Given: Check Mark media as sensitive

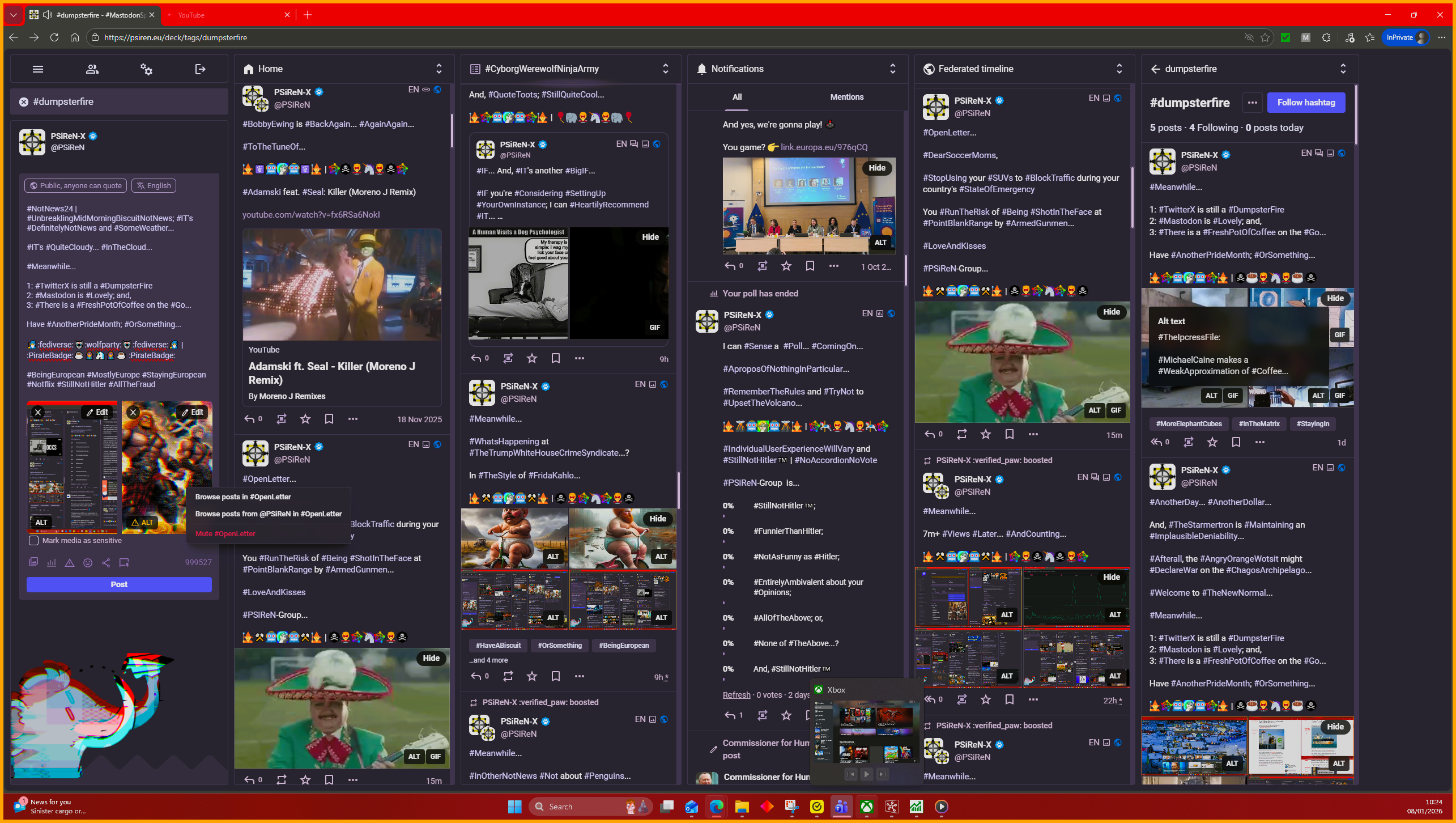Looking at the screenshot, I should (x=34, y=541).
